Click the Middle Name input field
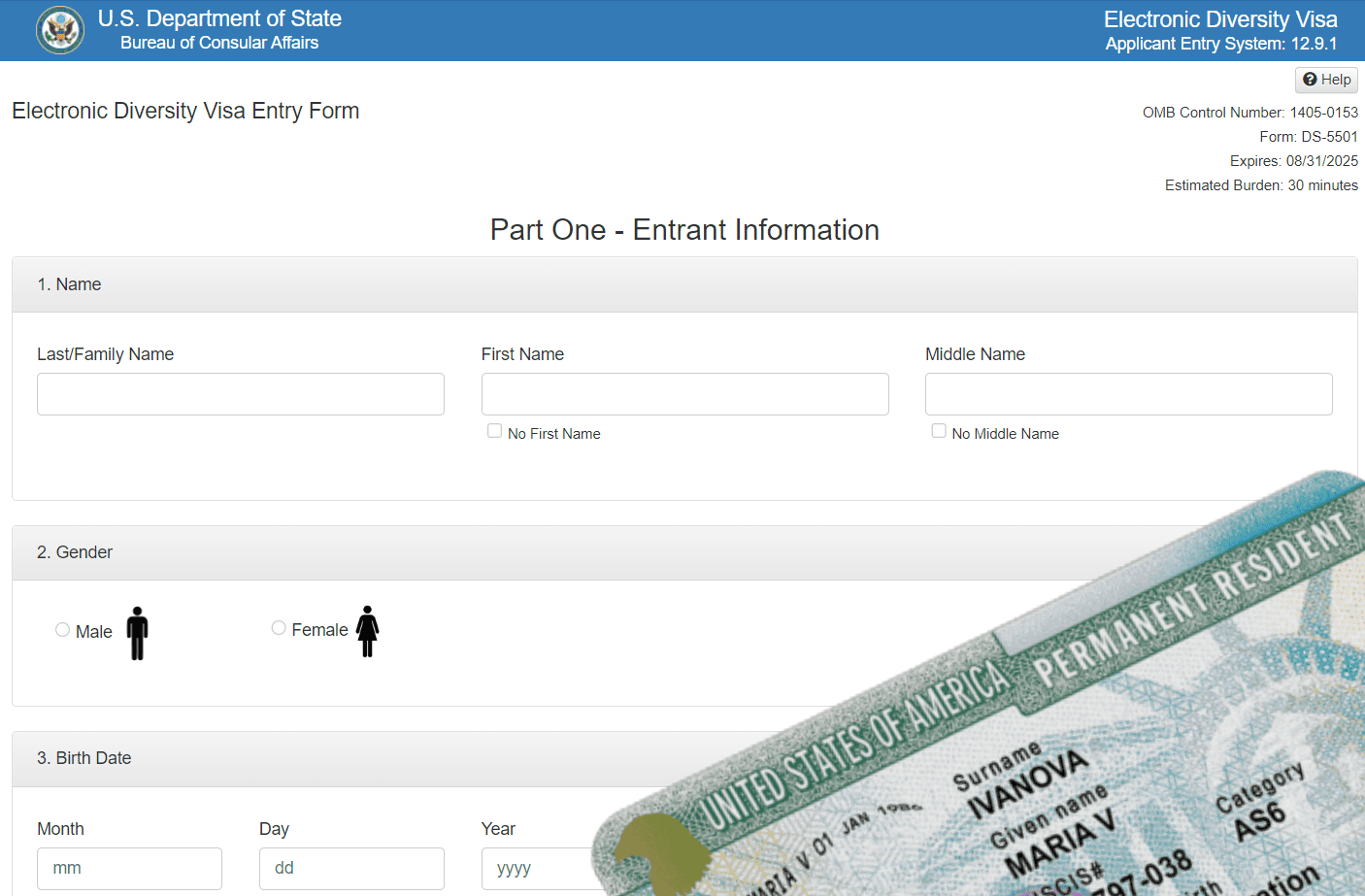The image size is (1365, 896). tap(1129, 394)
